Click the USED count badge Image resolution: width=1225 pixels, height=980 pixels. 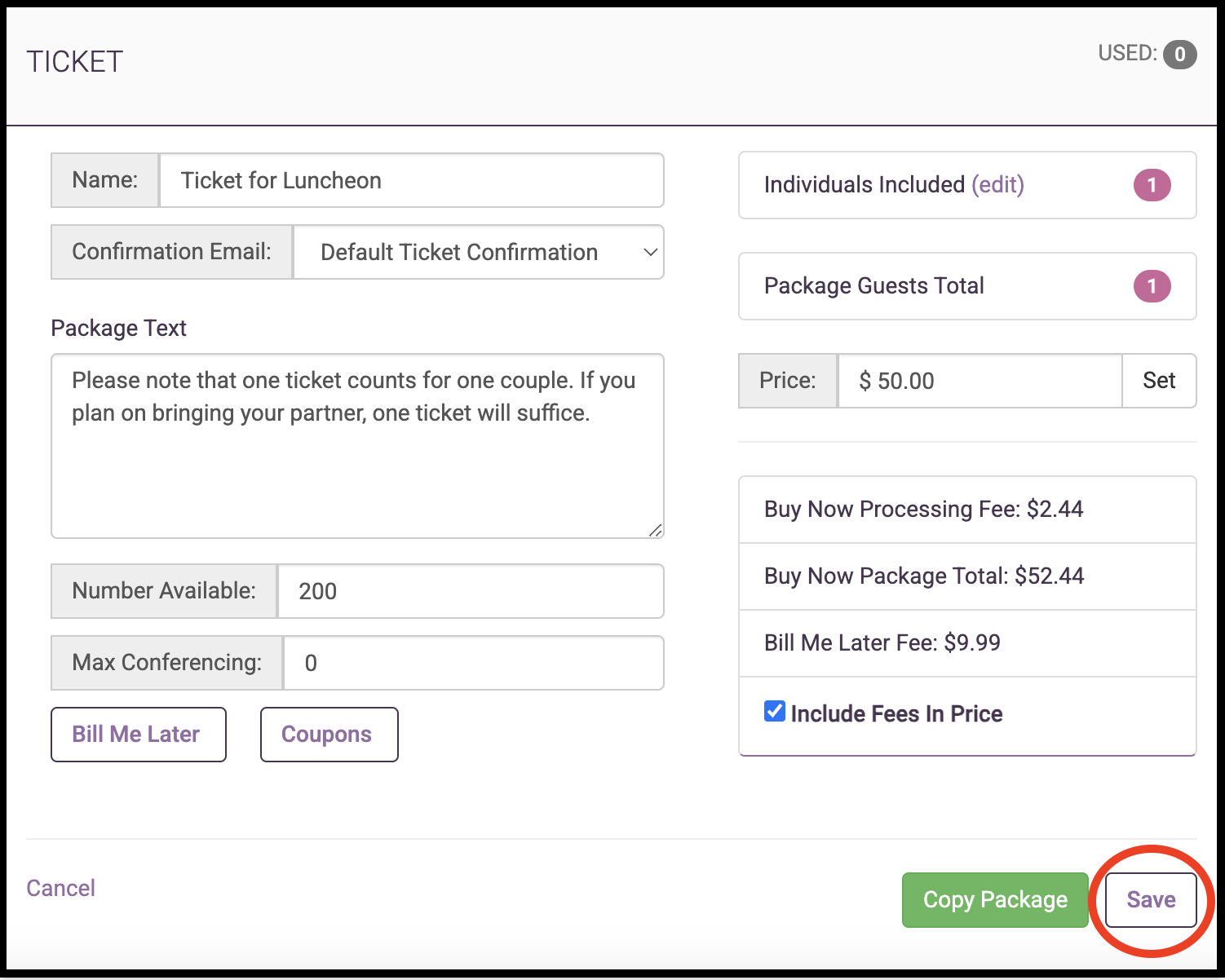tap(1179, 55)
